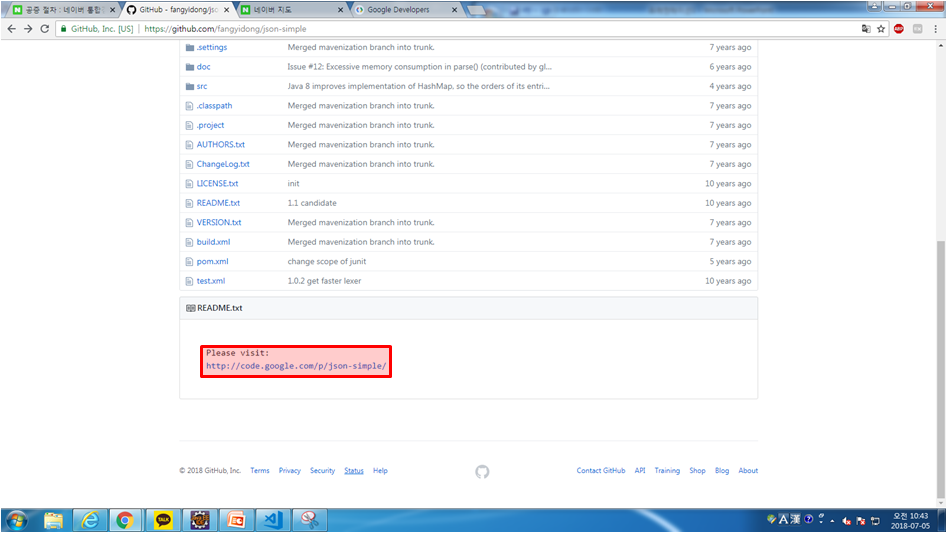Close the Google Developers tab
Screen dimensions: 947x533
point(455,10)
